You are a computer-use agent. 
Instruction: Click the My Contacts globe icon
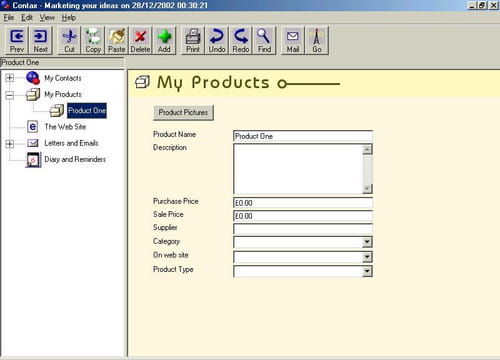click(x=33, y=78)
